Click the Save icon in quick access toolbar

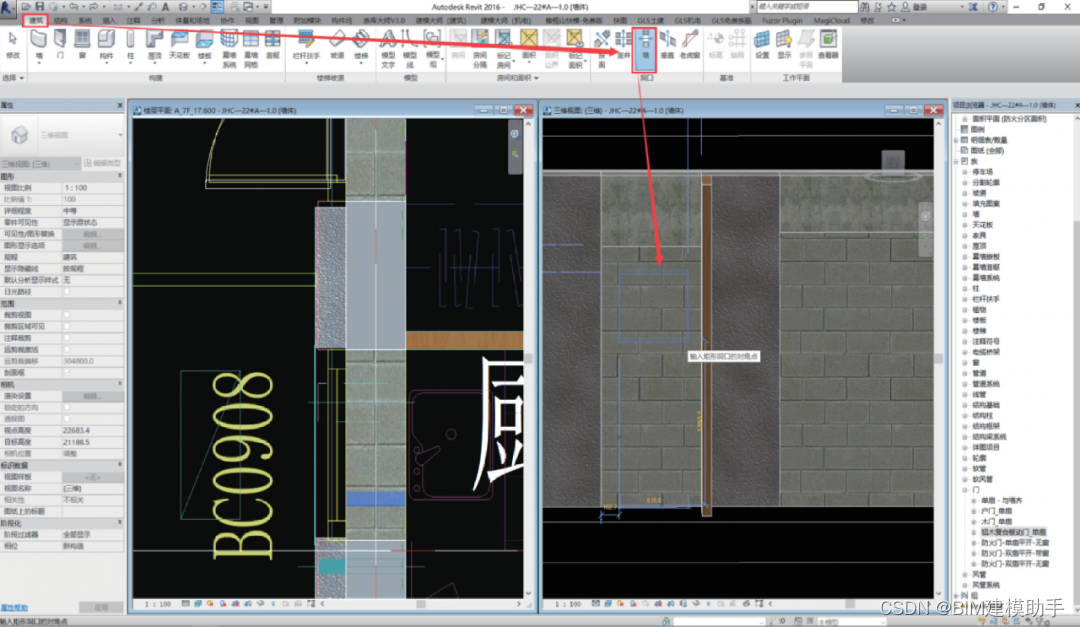[40, 6]
